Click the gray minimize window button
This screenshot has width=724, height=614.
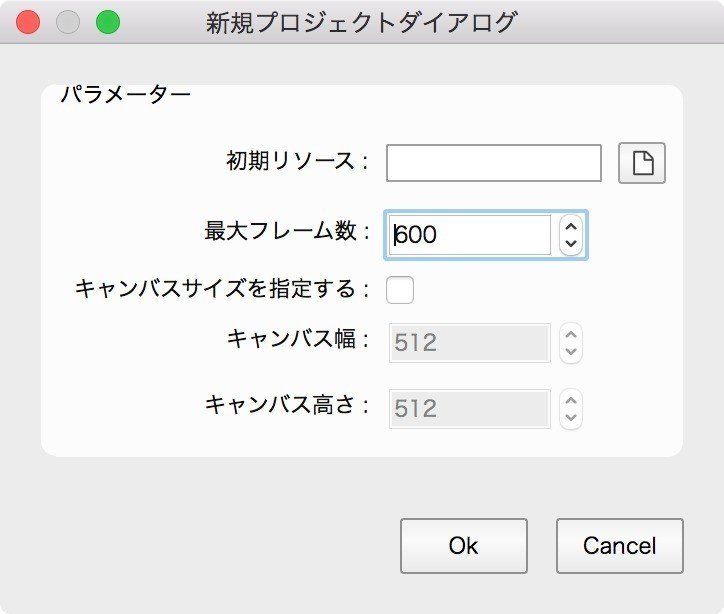point(68,22)
